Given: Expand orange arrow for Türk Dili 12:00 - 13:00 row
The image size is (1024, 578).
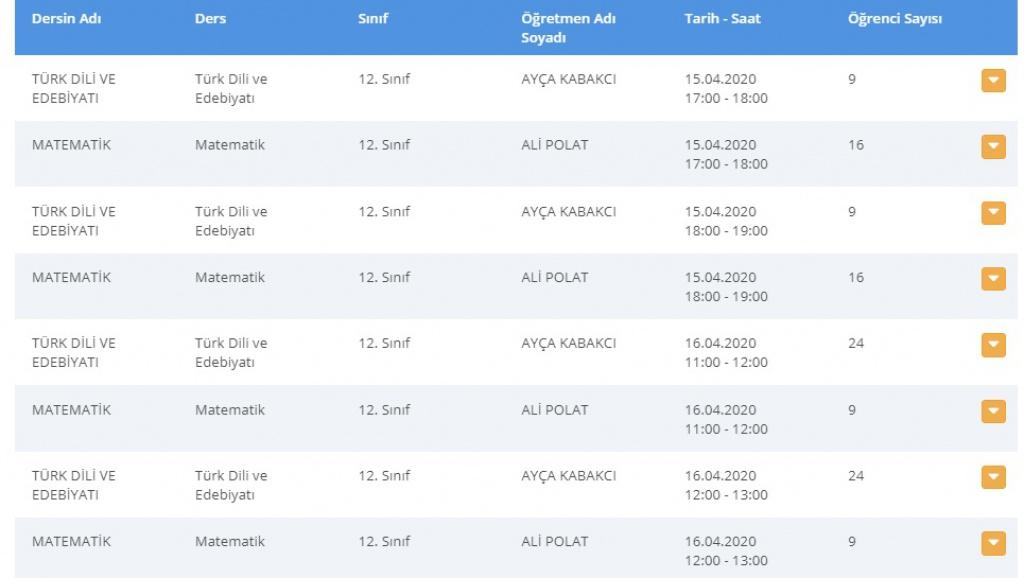Looking at the screenshot, I should [x=993, y=477].
